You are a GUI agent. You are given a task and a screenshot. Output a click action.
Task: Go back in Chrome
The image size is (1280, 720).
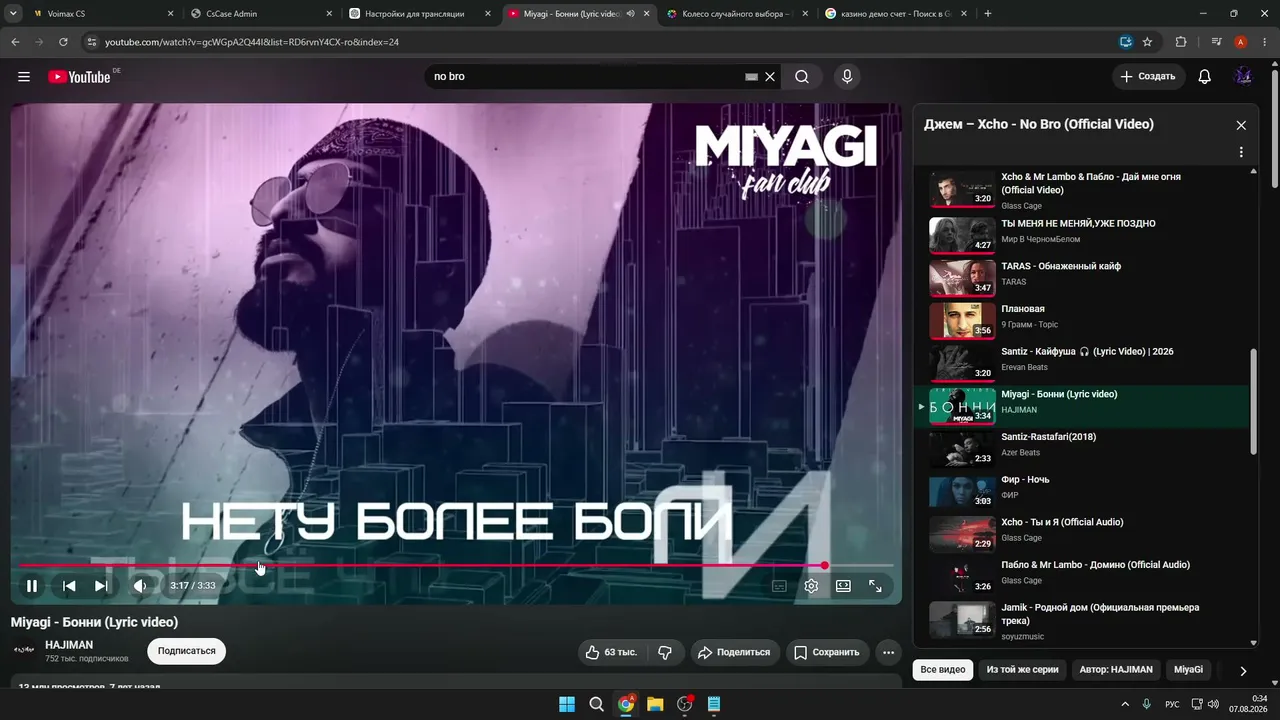click(x=15, y=42)
